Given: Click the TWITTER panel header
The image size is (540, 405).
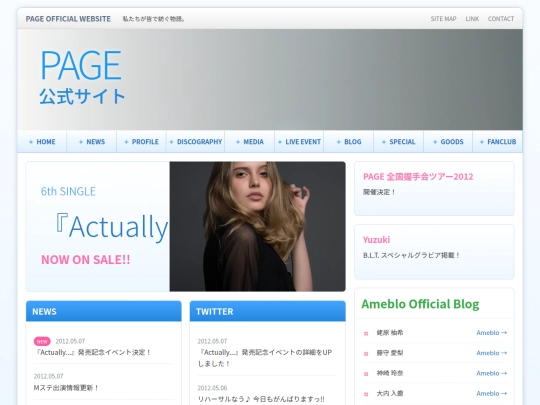Looking at the screenshot, I should [x=268, y=311].
